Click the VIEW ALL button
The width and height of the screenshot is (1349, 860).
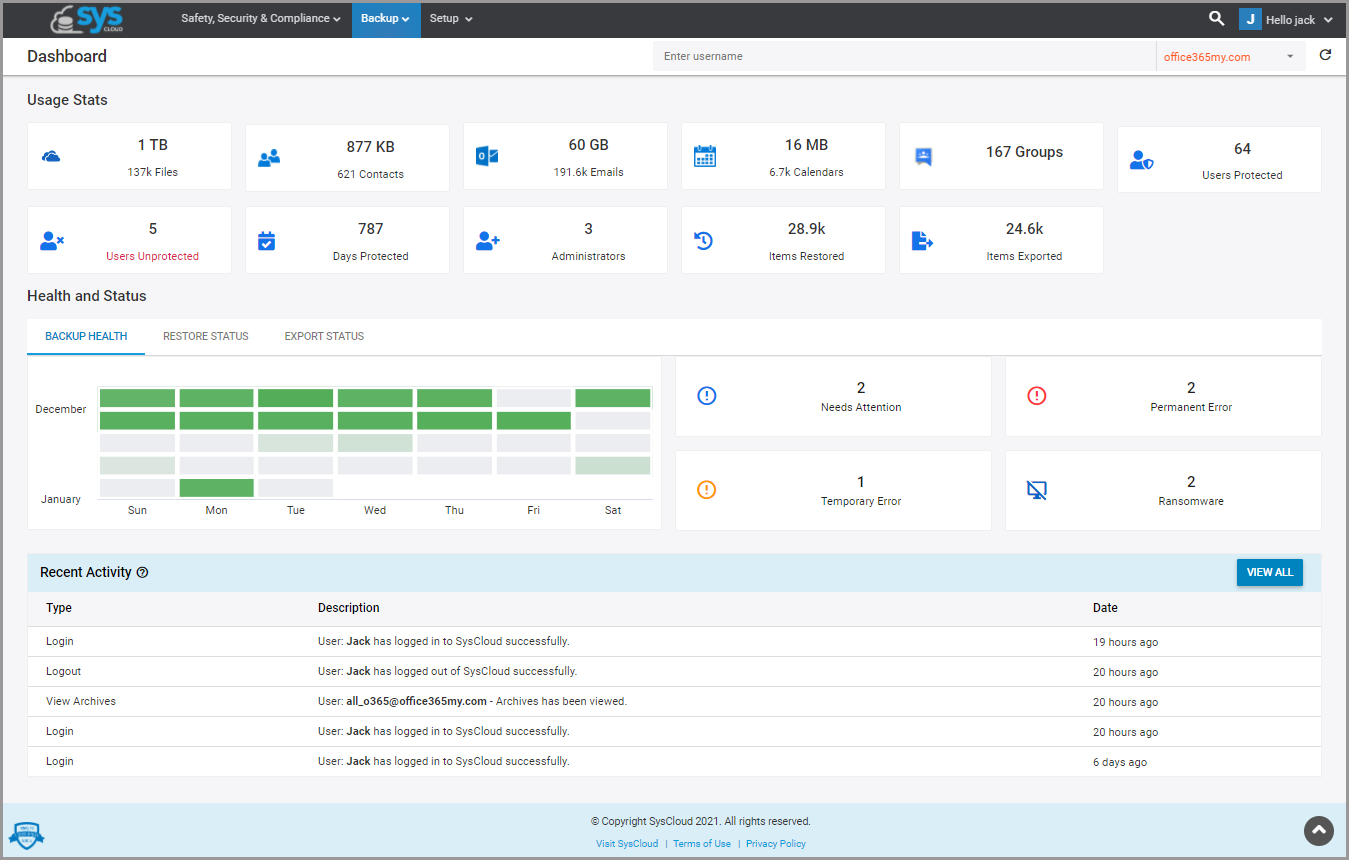coord(1269,572)
